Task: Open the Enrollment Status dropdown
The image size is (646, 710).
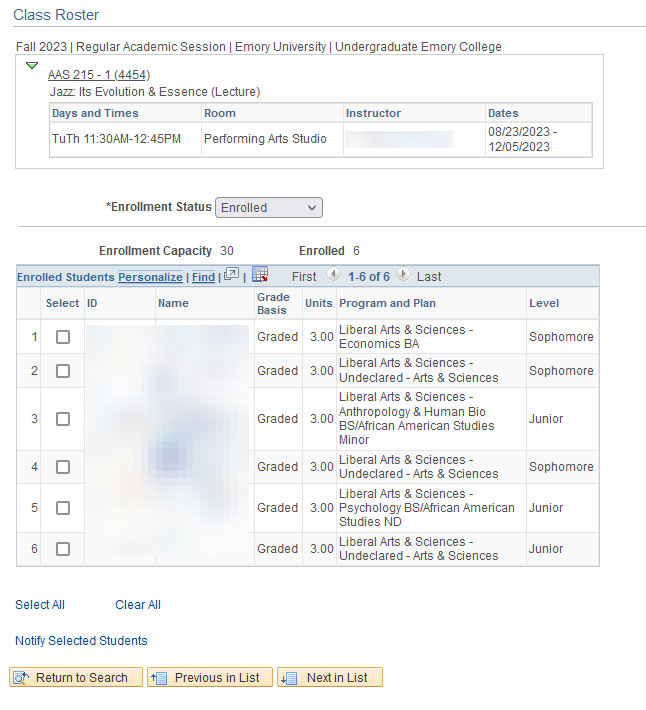Action: click(269, 207)
